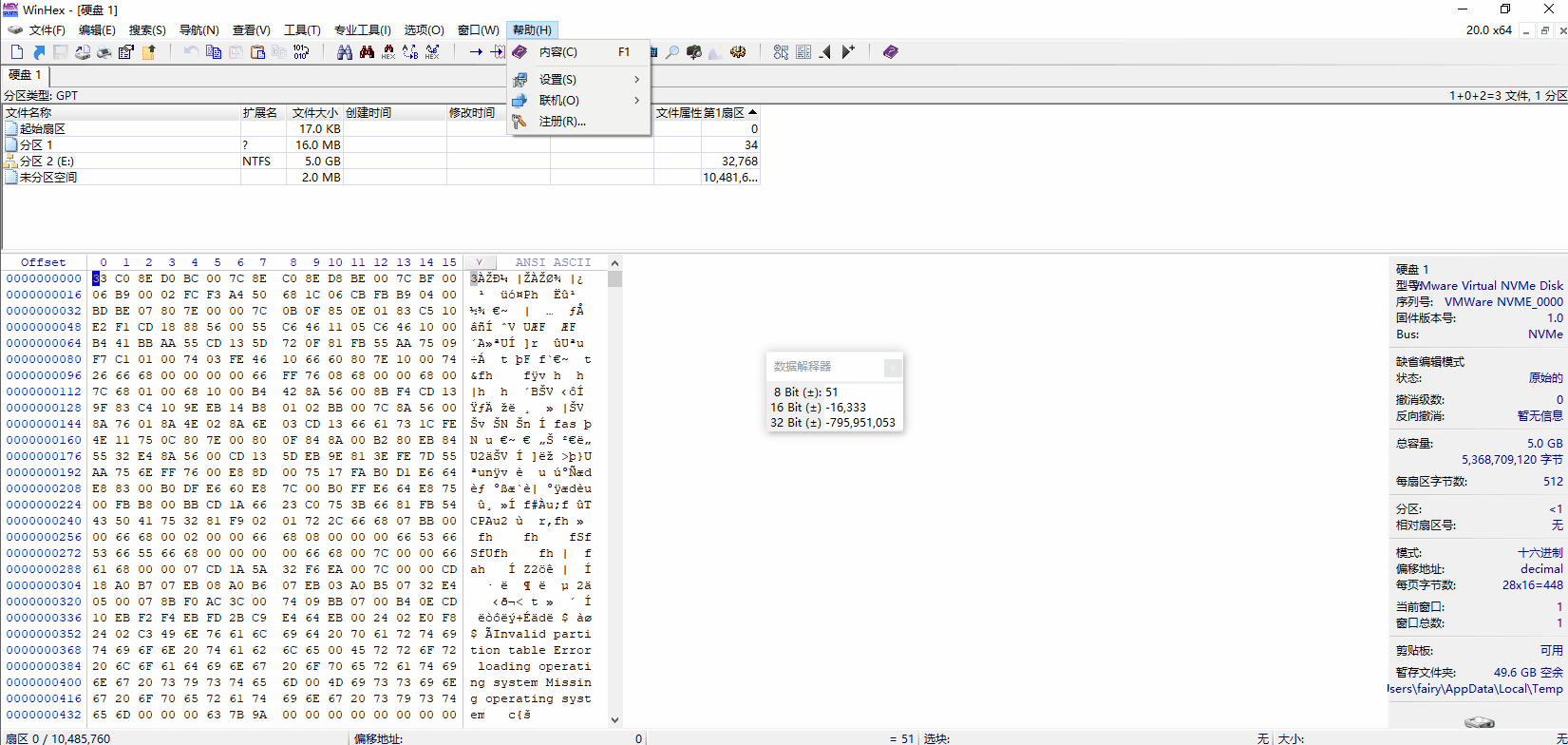Click the grid layout icon before back arrow
Screen dimensions: 1568x745
803,52
